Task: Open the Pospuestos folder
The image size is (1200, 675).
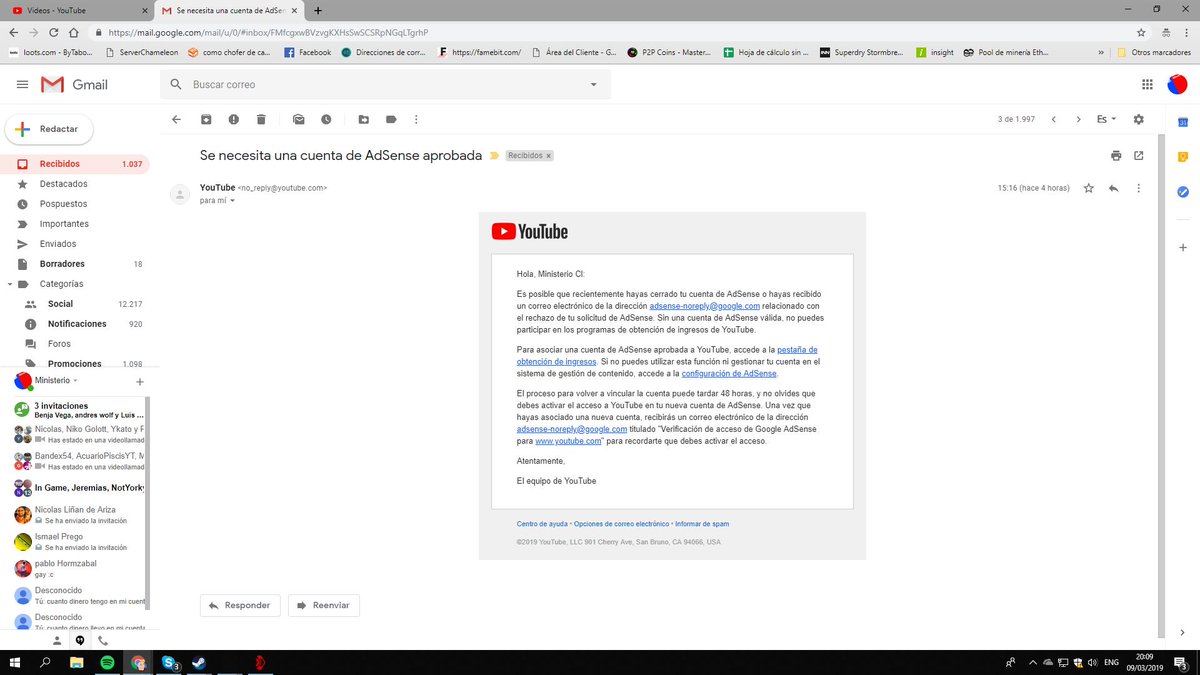Action: (76, 204)
